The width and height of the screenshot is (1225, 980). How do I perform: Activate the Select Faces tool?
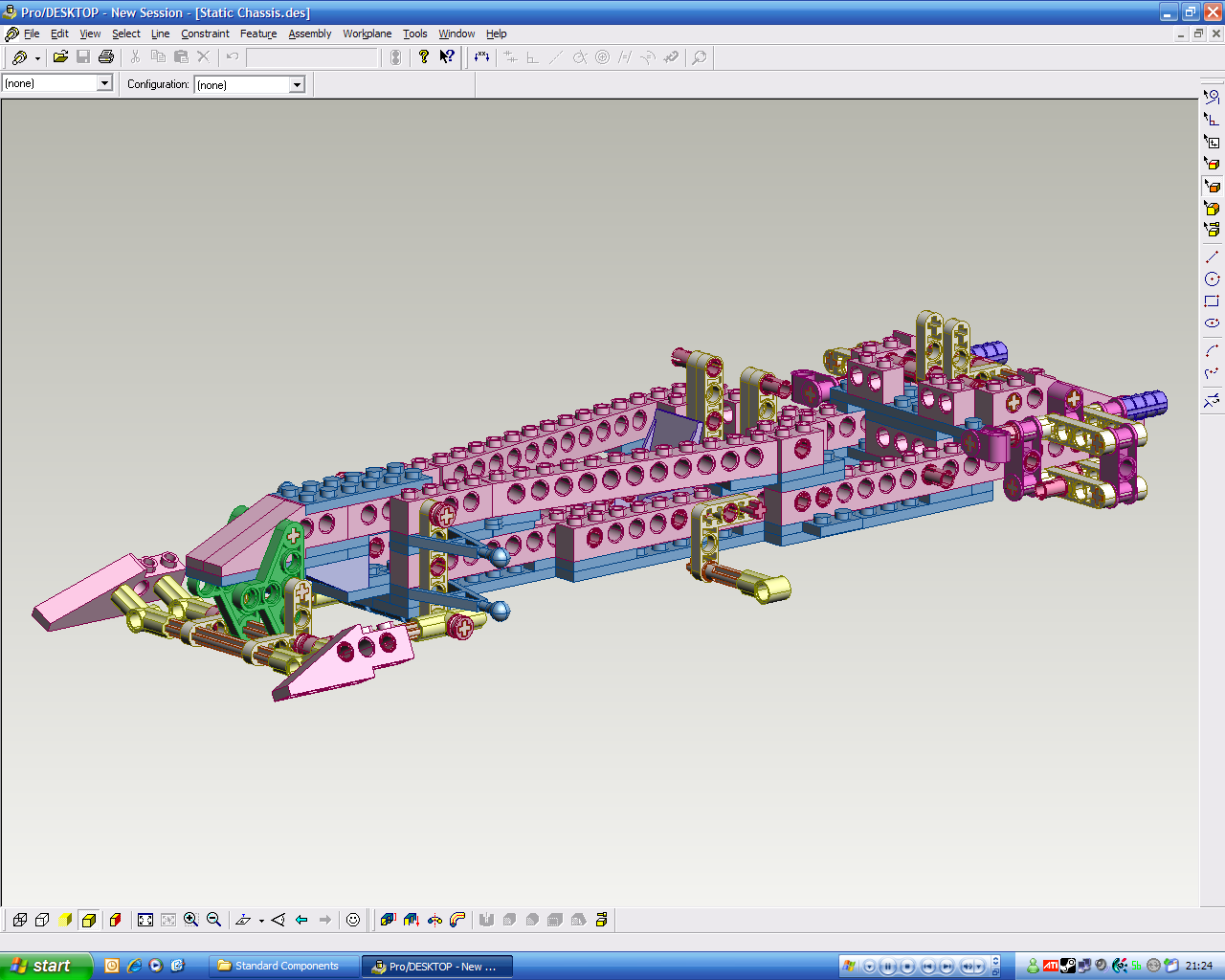[1212, 186]
